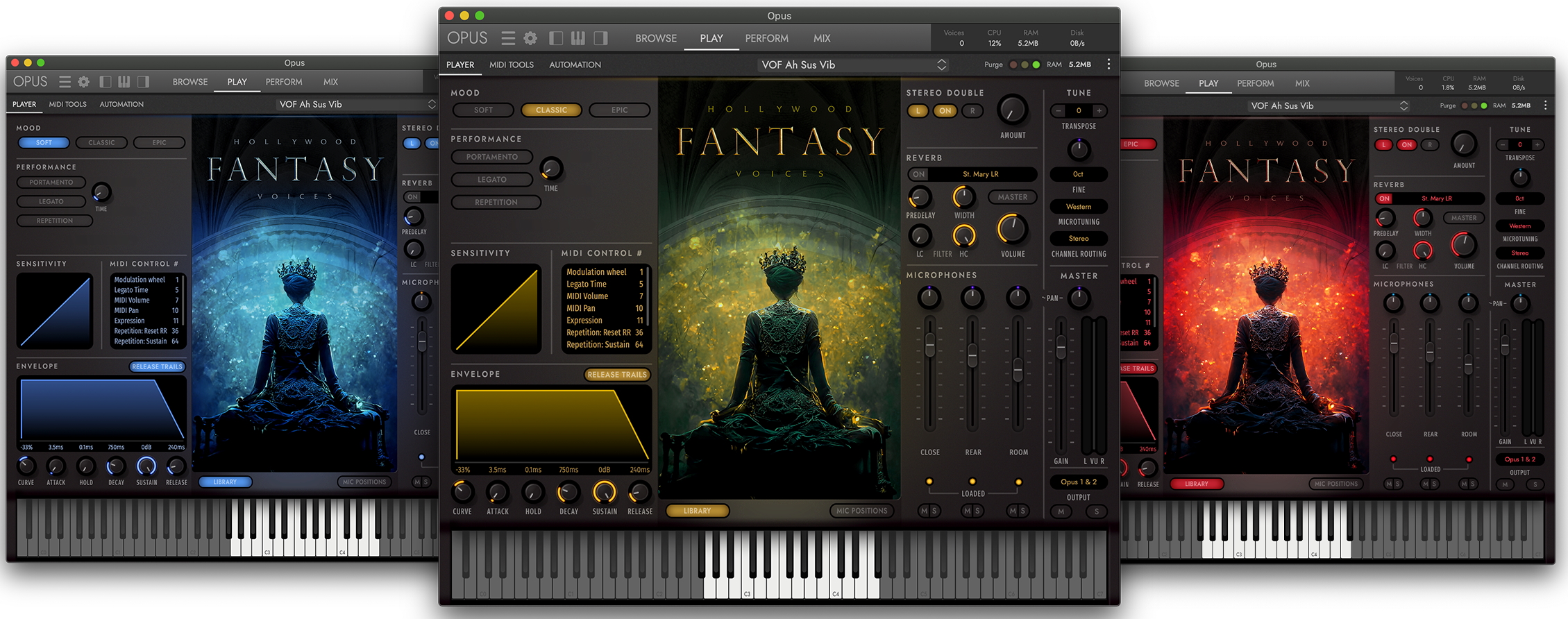Image resolution: width=1568 pixels, height=619 pixels.
Task: Open St. Mary LR reverb dropdown in gold-themed window
Action: pos(980,174)
